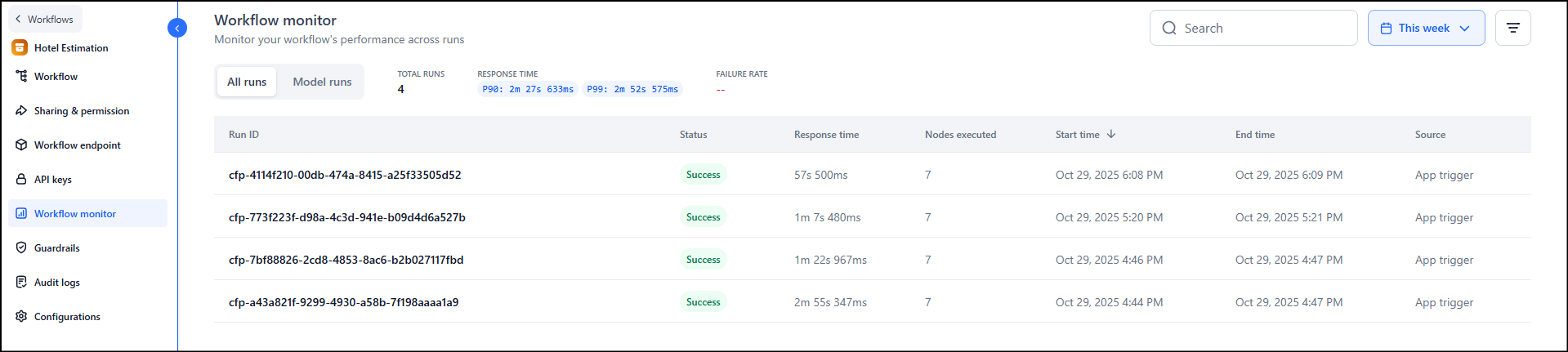Click the Guardrails shield icon
This screenshot has width=1568, height=352.
click(21, 248)
